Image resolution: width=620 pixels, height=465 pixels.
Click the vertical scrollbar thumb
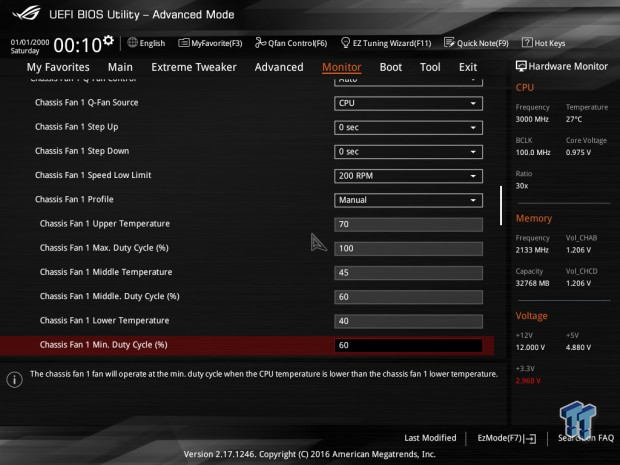[x=501, y=206]
